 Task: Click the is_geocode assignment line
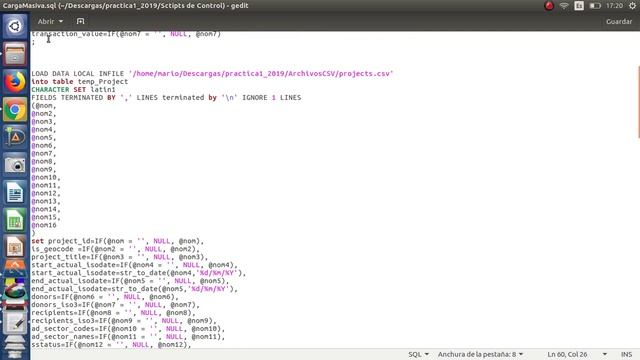tap(116, 249)
